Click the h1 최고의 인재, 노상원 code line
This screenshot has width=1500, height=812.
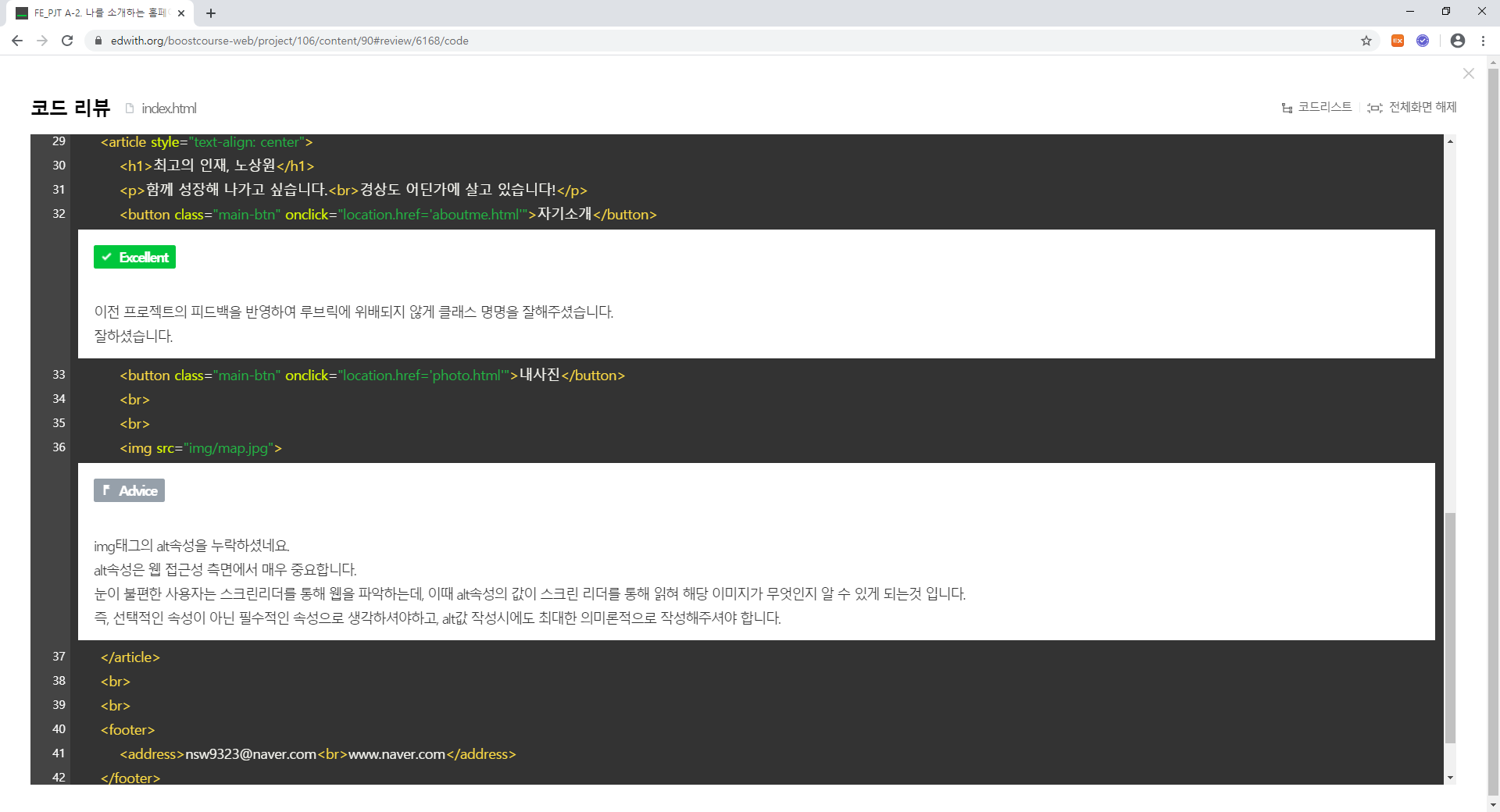[x=217, y=166]
